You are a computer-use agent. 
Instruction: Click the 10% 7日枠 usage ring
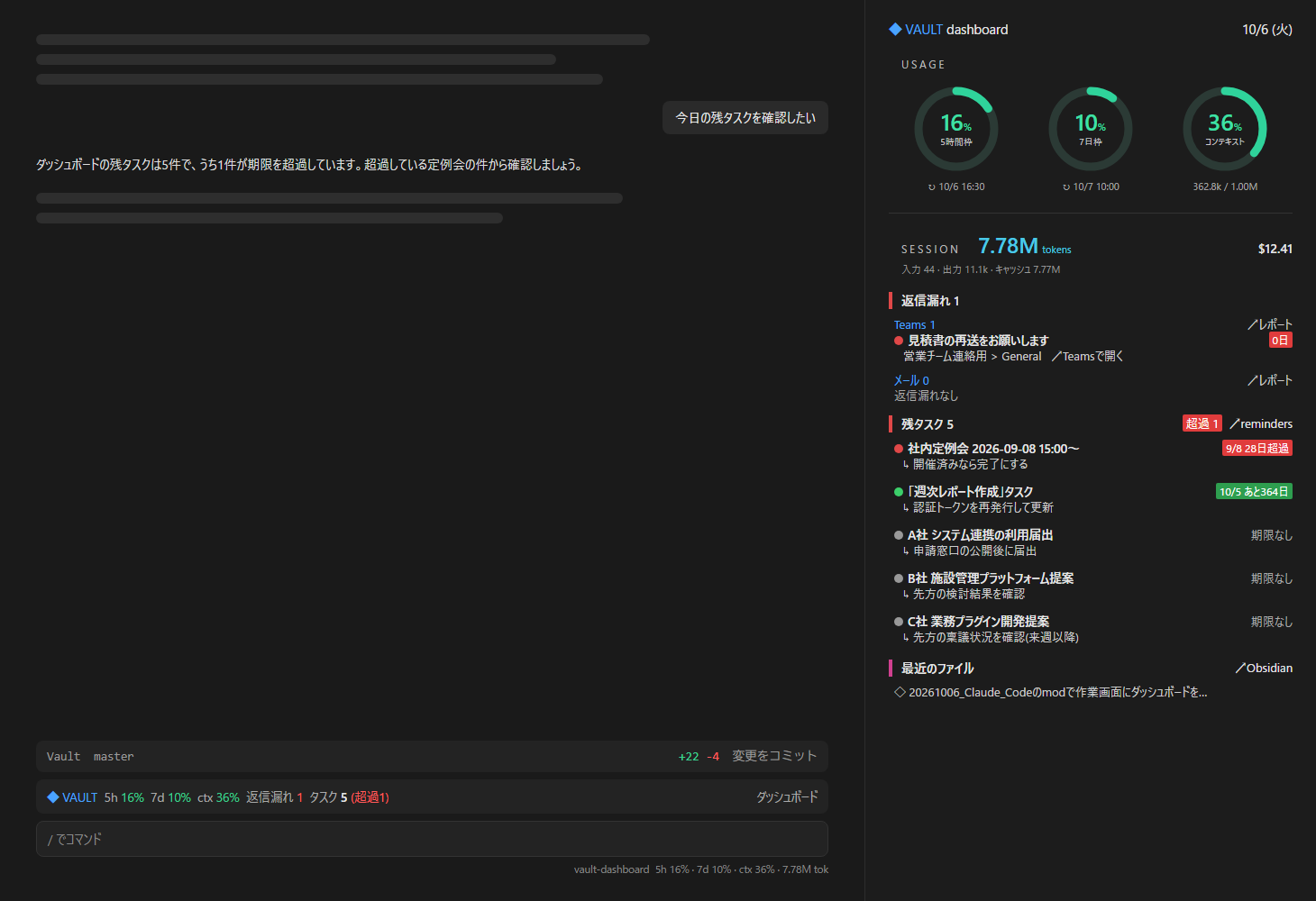1091,129
